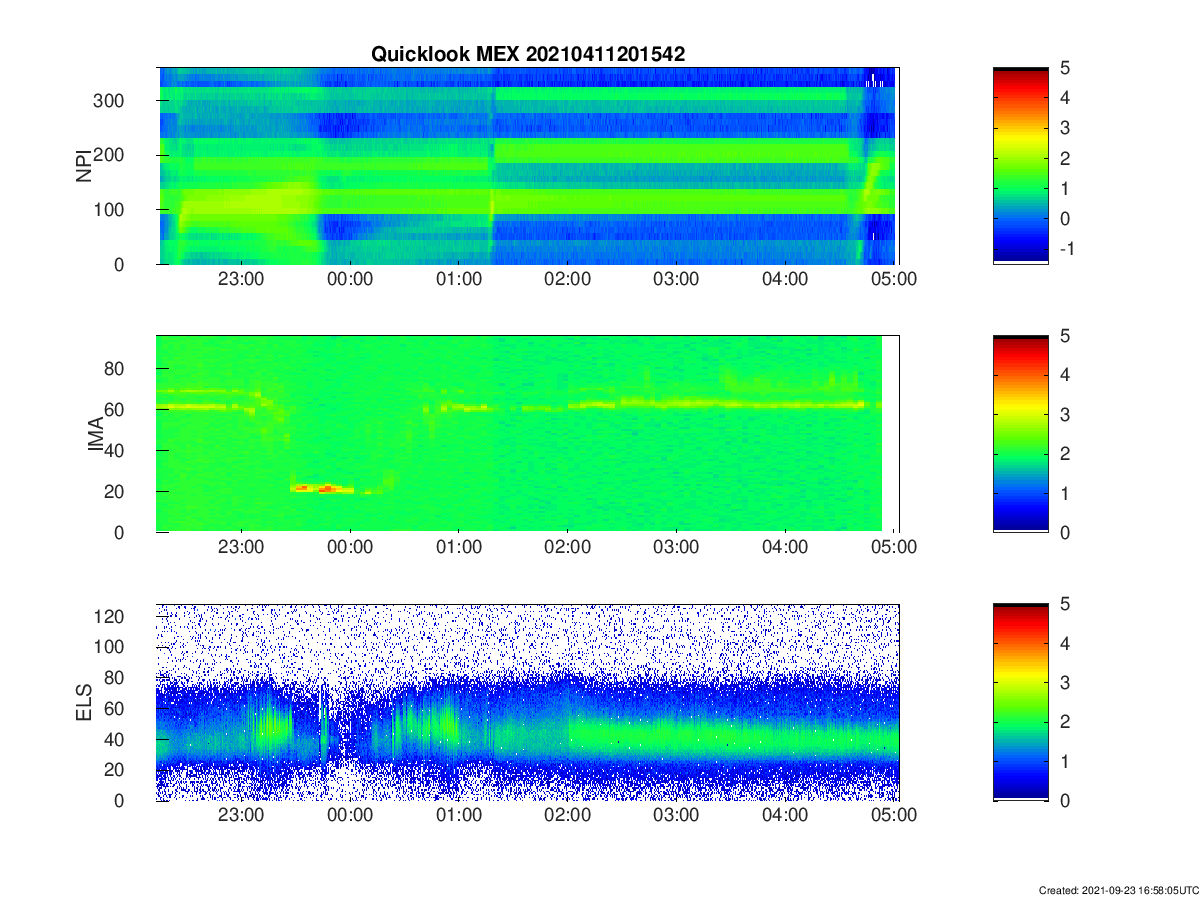Click 05:00 time label under NPI panel

click(894, 280)
